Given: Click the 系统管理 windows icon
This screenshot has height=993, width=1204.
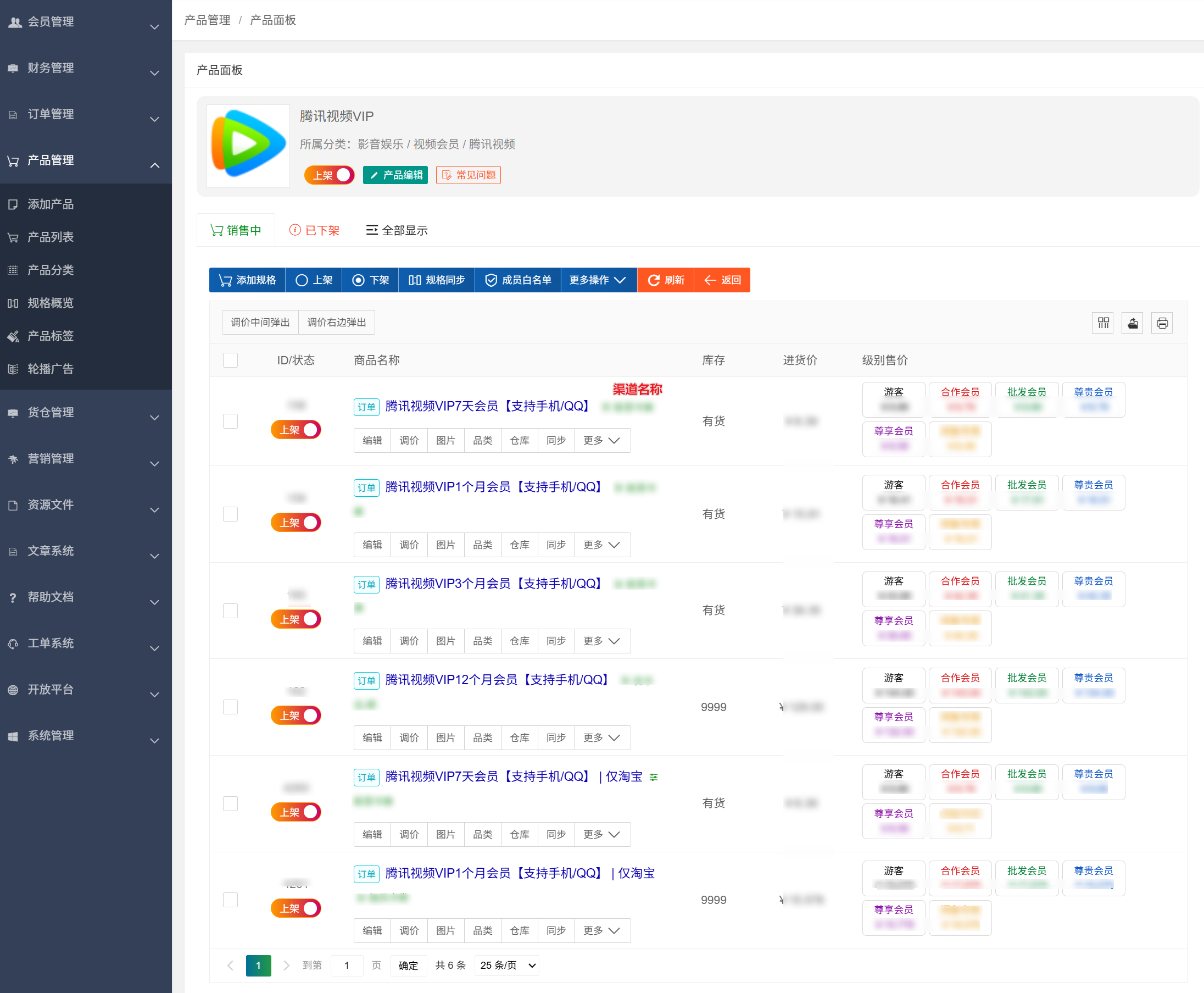Looking at the screenshot, I should [x=13, y=736].
